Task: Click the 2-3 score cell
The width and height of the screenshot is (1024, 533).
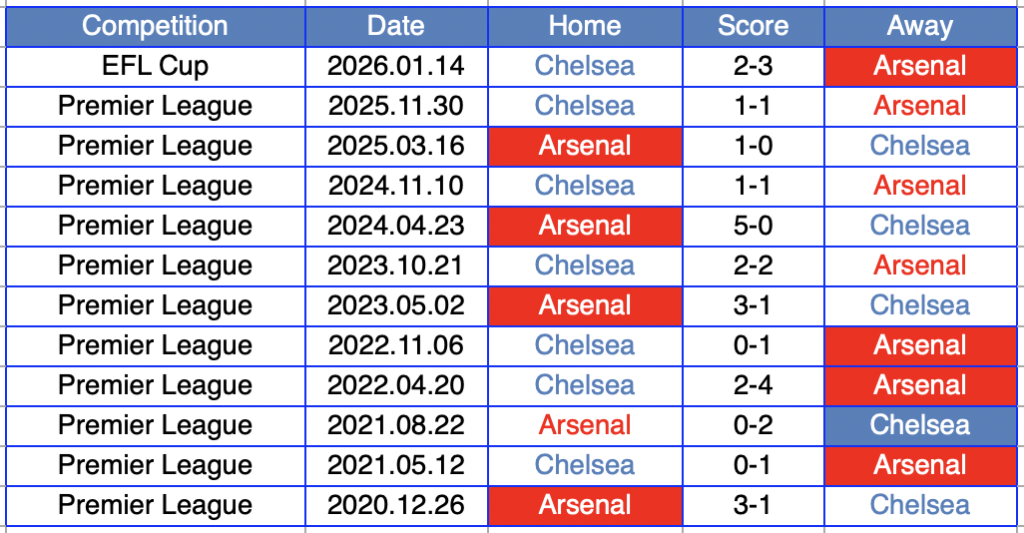Action: point(753,66)
